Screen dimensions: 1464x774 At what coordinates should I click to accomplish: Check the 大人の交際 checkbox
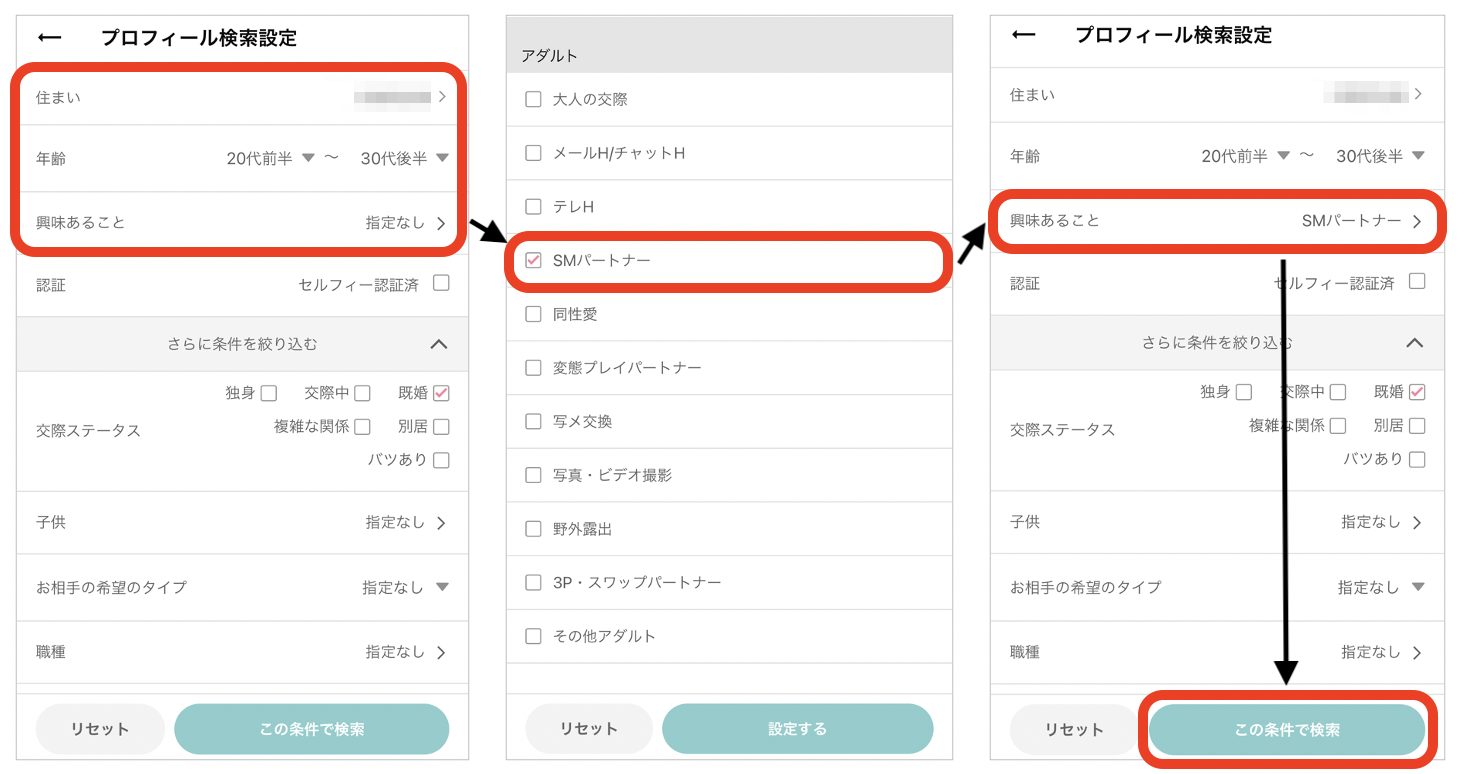coord(534,100)
